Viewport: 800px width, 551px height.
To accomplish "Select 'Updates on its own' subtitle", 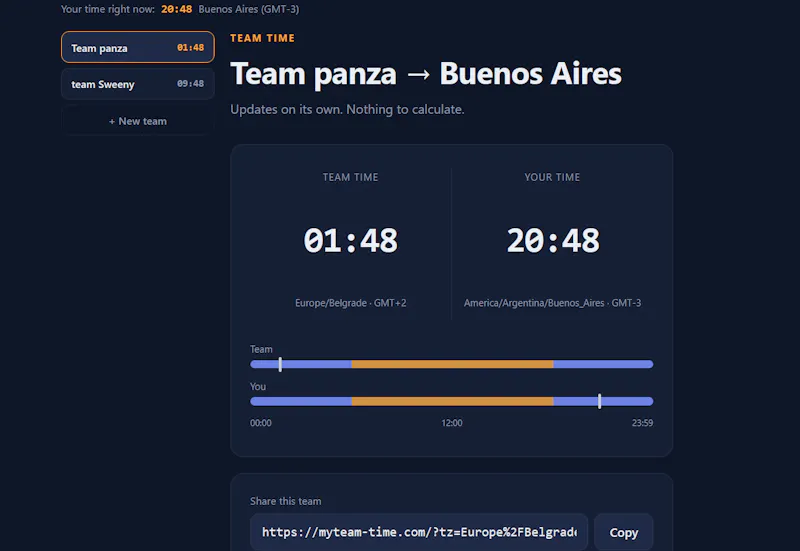I will pos(347,109).
